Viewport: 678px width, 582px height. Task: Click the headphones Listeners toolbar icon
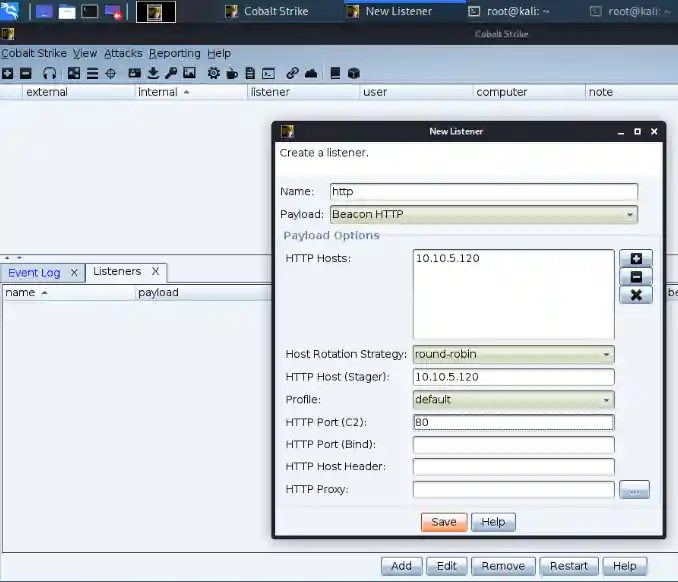coord(49,73)
